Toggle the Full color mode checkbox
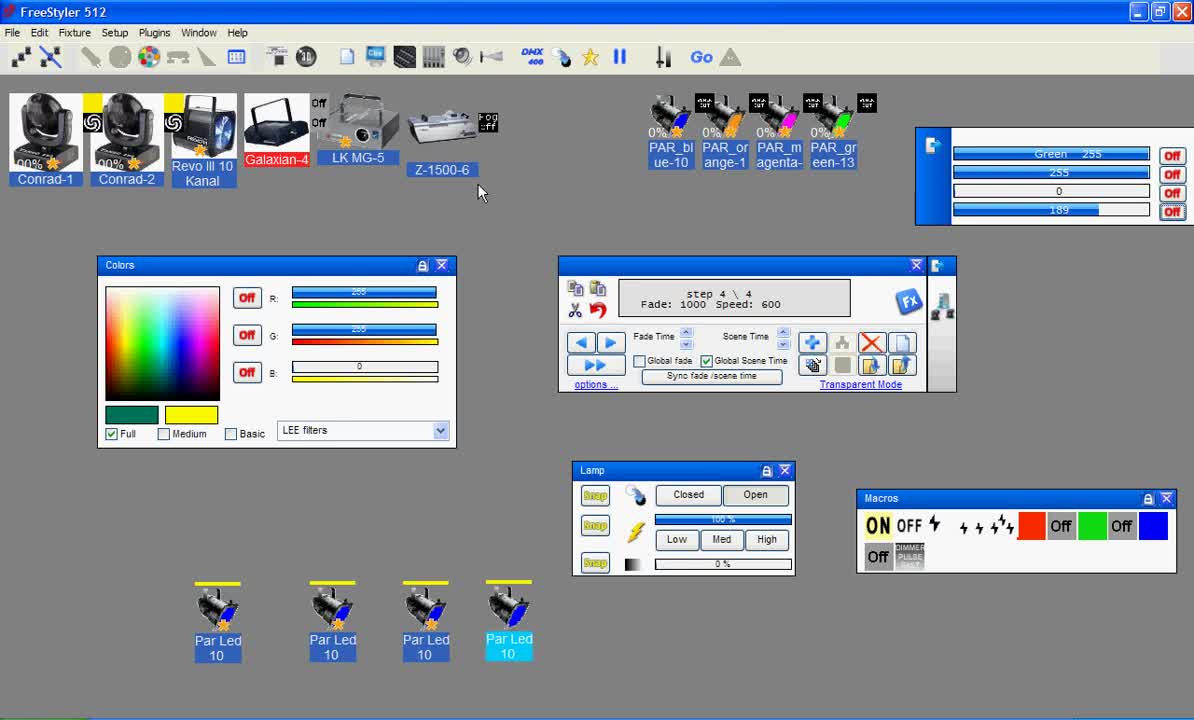The height and width of the screenshot is (720, 1194). (110, 433)
